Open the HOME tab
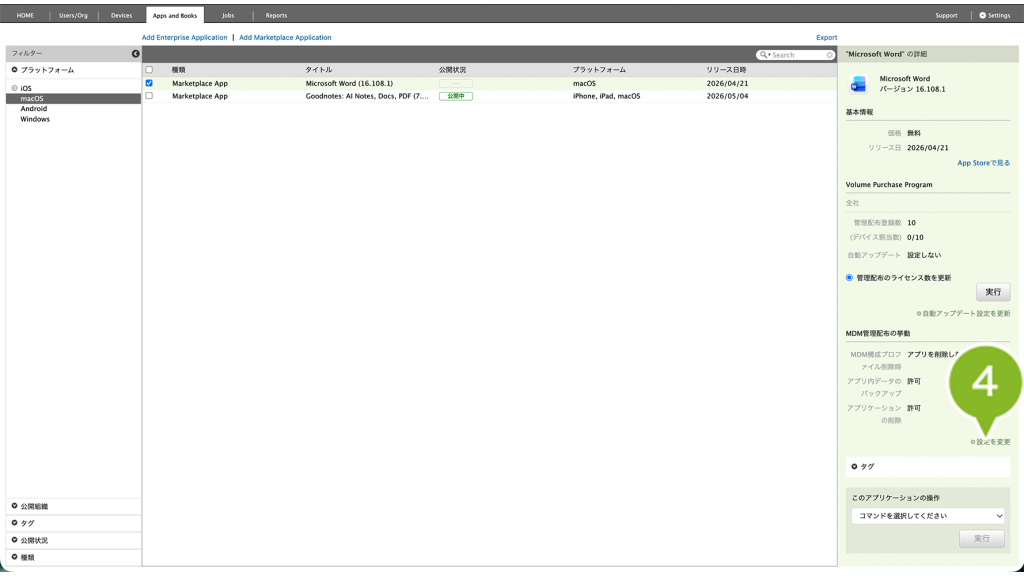Viewport: 1024px width, 576px height. point(25,15)
